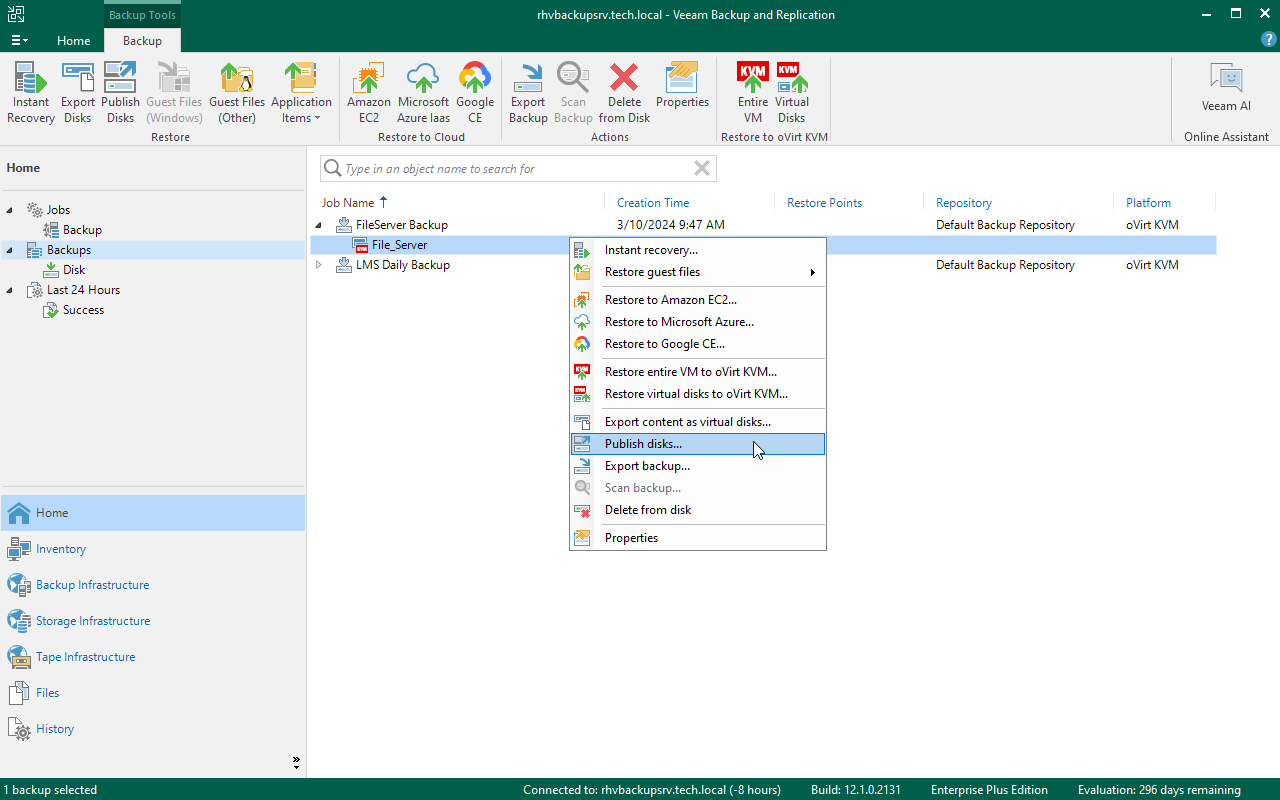Select Restore entire VM to oVirt KVM
This screenshot has height=800, width=1280.
(x=698, y=372)
